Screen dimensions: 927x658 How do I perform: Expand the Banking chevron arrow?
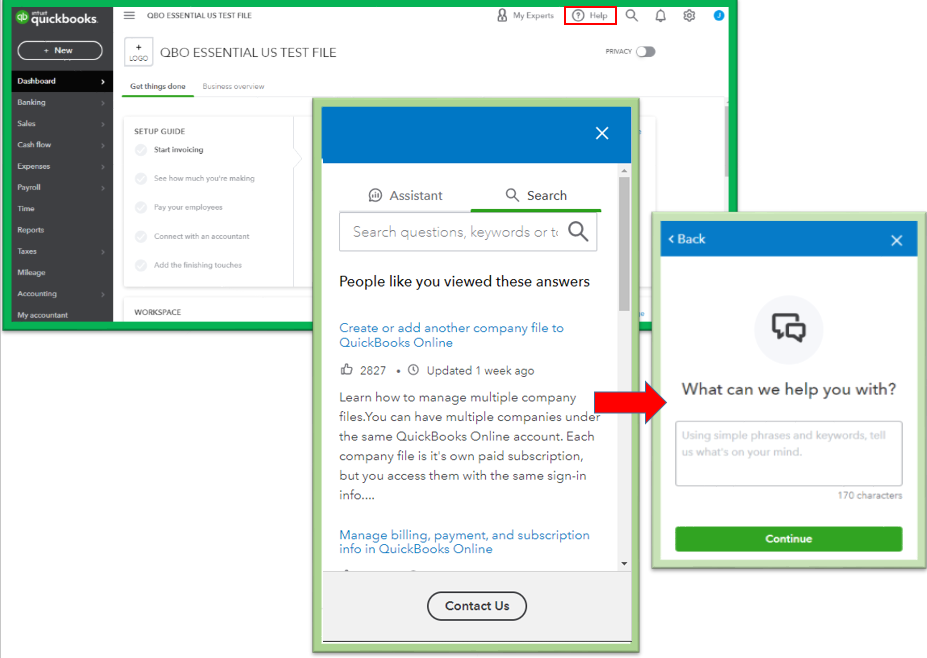coord(103,103)
